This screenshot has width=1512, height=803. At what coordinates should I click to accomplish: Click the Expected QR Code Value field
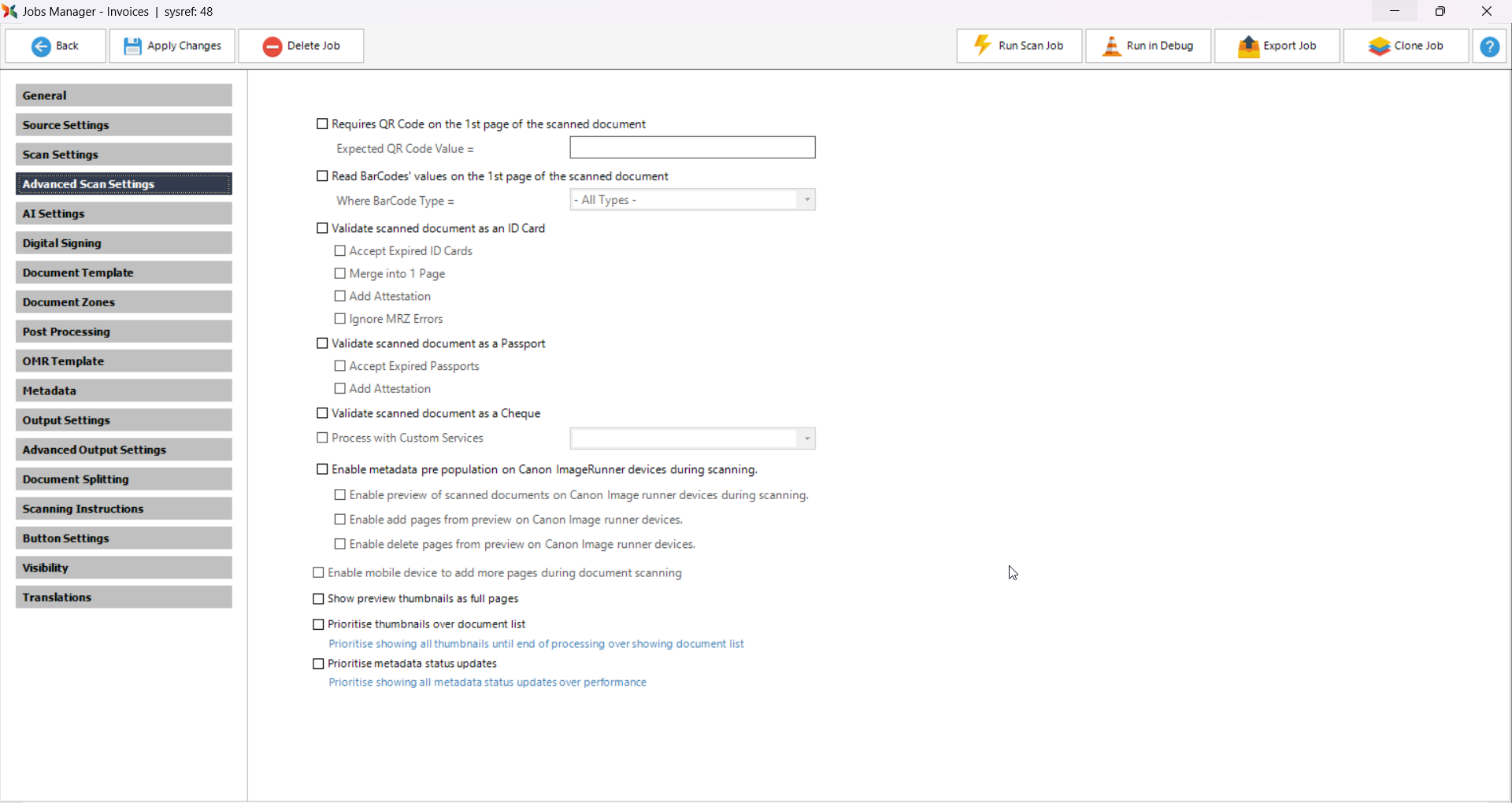click(x=692, y=148)
